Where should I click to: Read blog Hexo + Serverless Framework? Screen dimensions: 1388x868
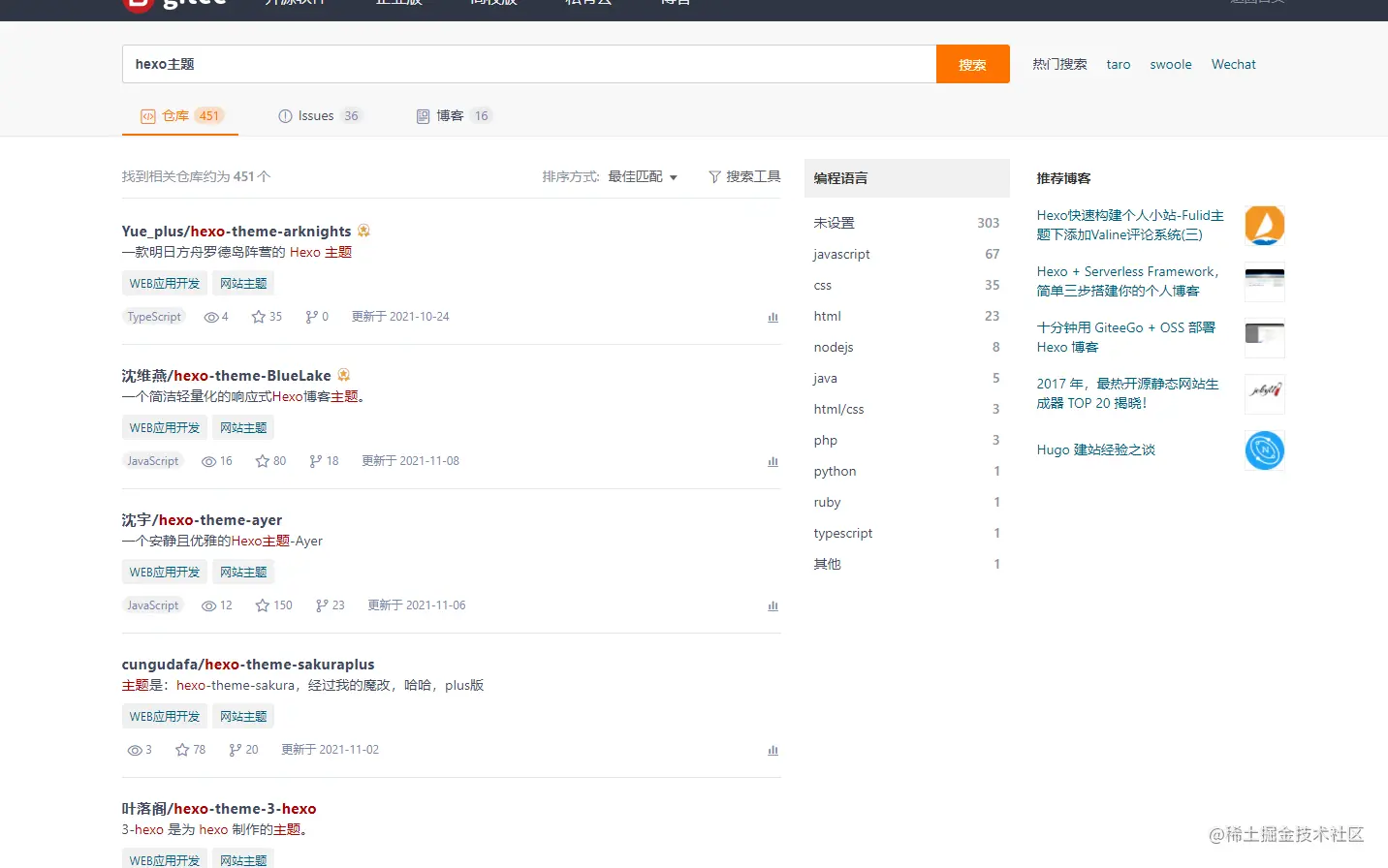pyautogui.click(x=1128, y=281)
